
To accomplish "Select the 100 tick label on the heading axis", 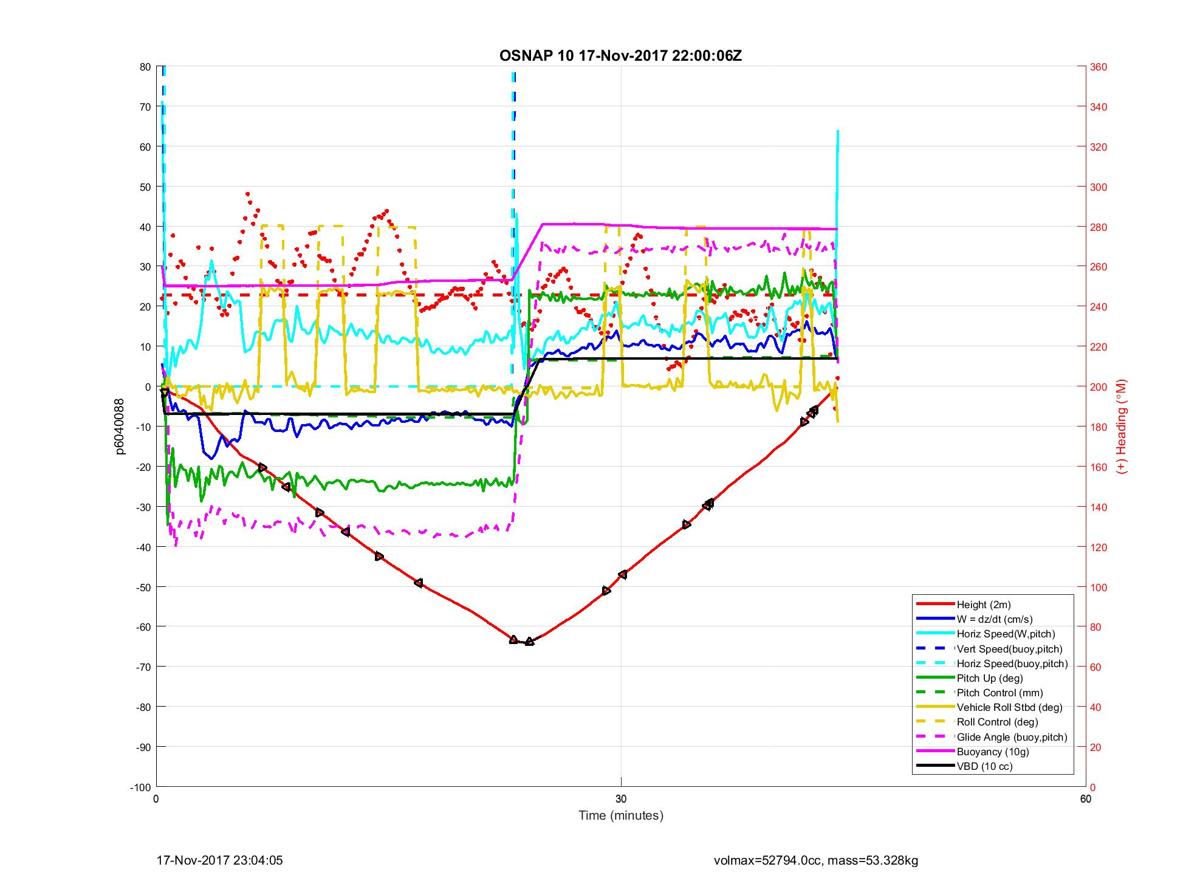I will [1100, 587].
